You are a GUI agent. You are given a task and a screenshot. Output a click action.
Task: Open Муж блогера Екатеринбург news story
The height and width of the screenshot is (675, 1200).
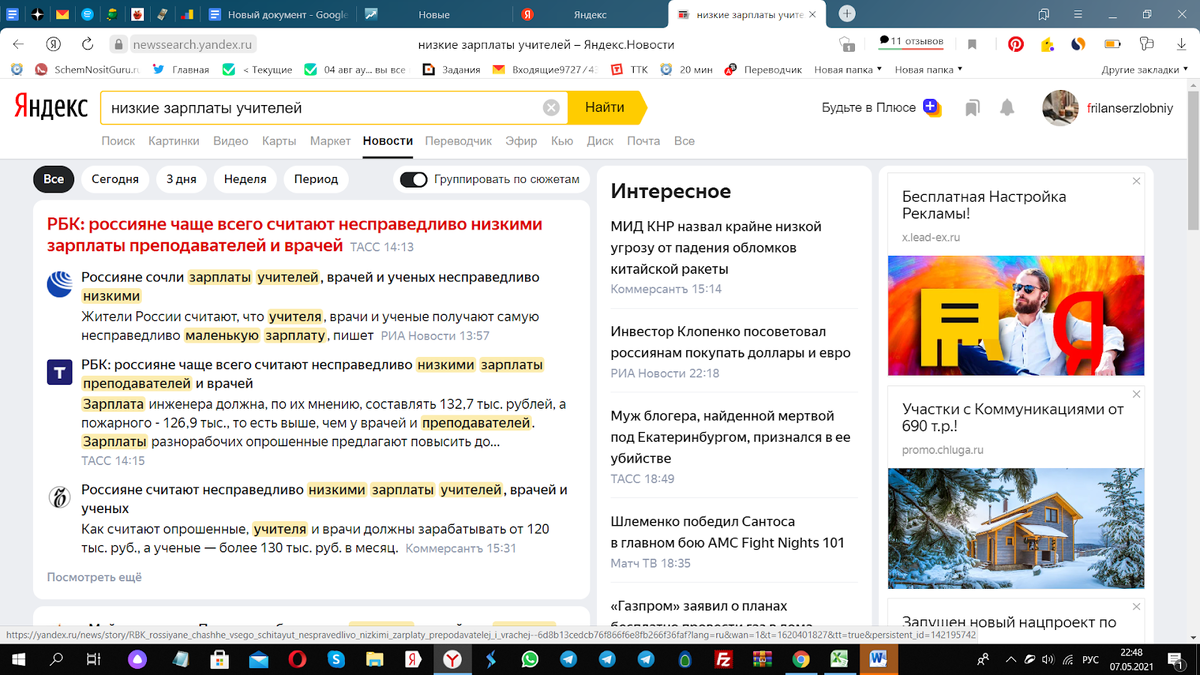pyautogui.click(x=731, y=437)
